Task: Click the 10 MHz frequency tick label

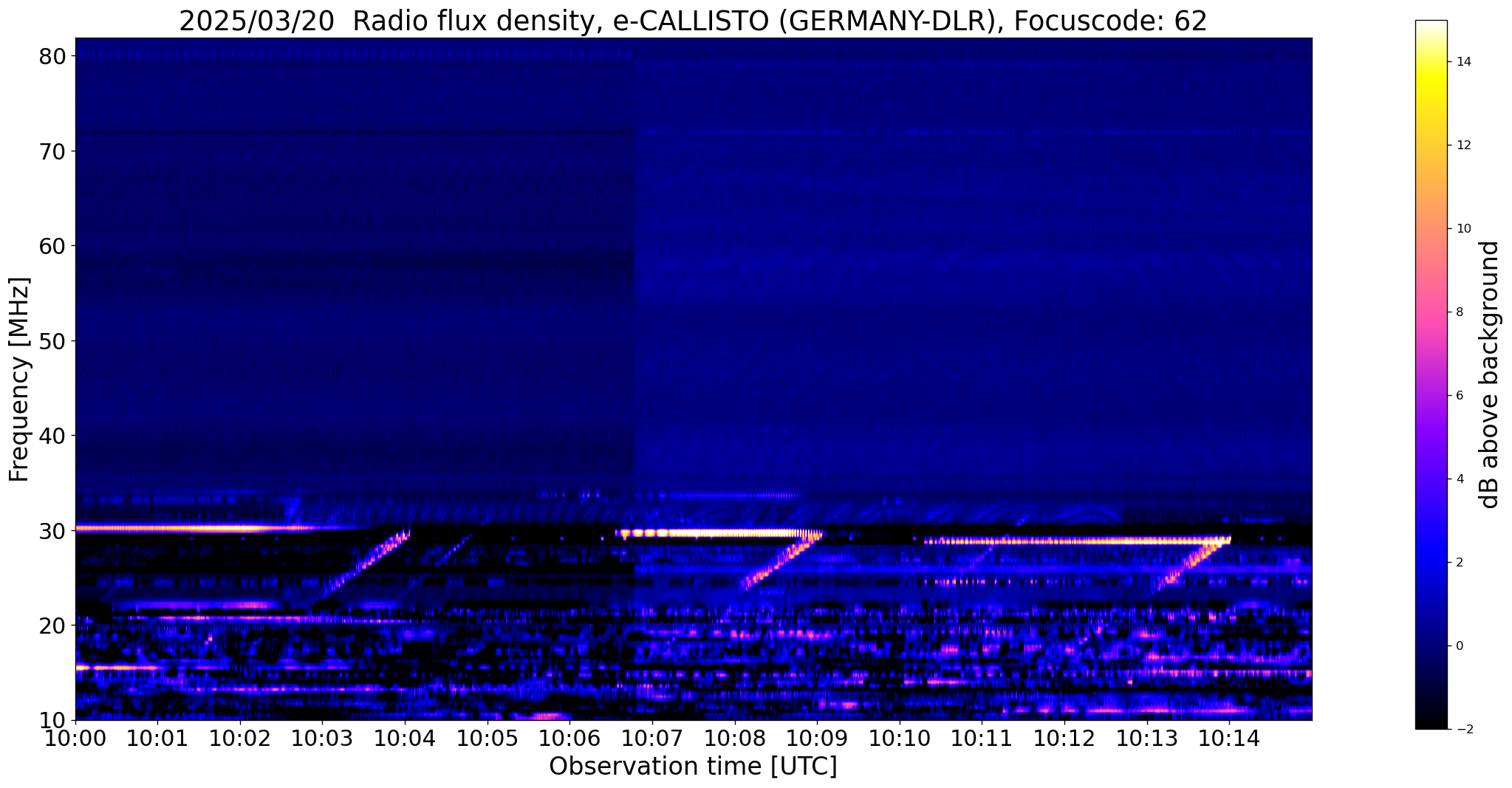Action: click(54, 720)
